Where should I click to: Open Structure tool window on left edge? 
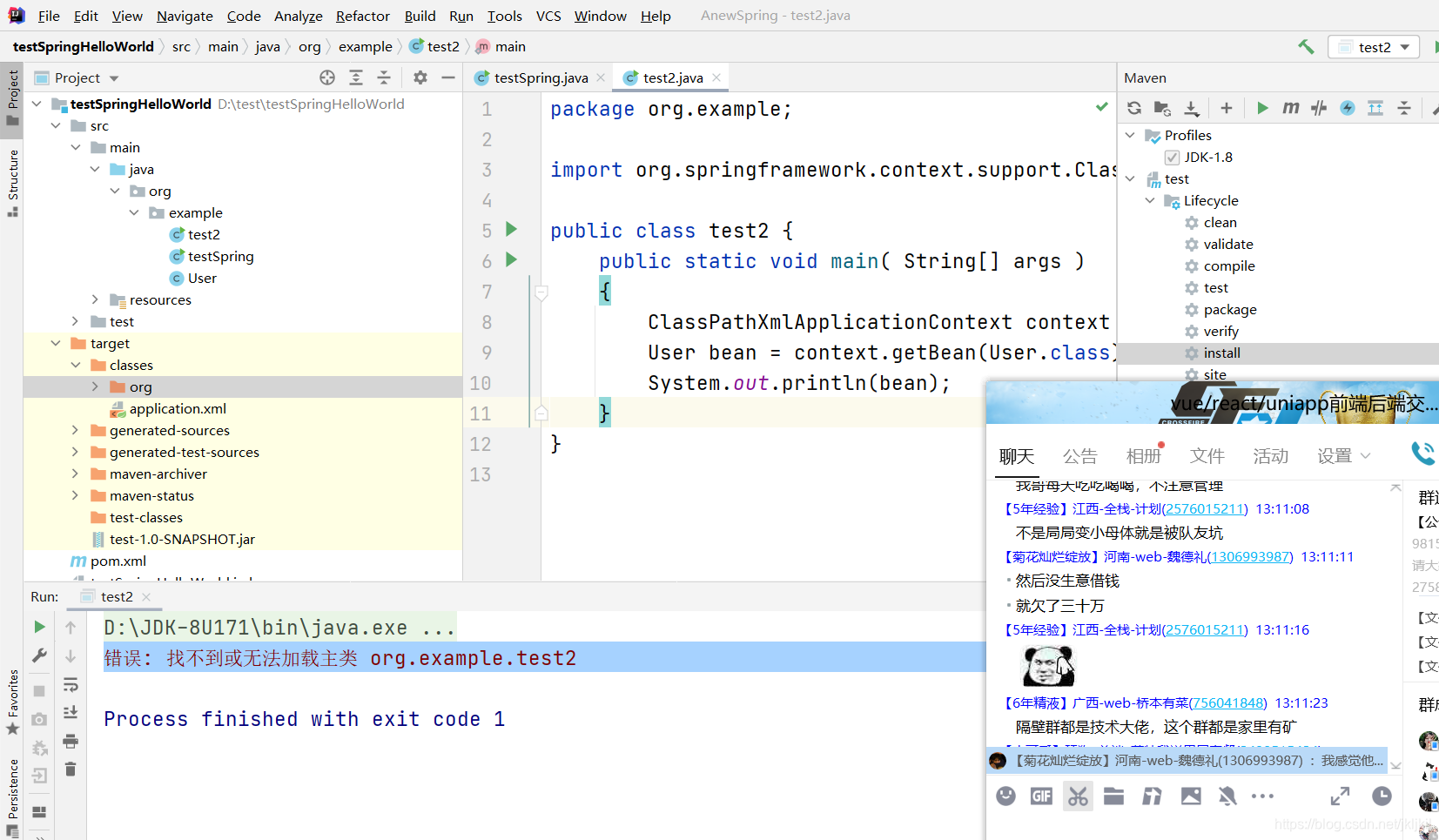click(x=12, y=182)
